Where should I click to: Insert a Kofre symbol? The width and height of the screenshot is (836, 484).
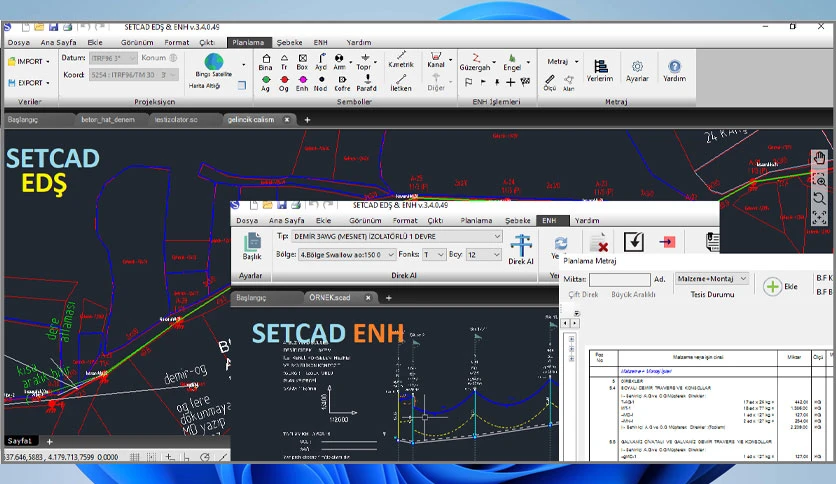tap(342, 84)
